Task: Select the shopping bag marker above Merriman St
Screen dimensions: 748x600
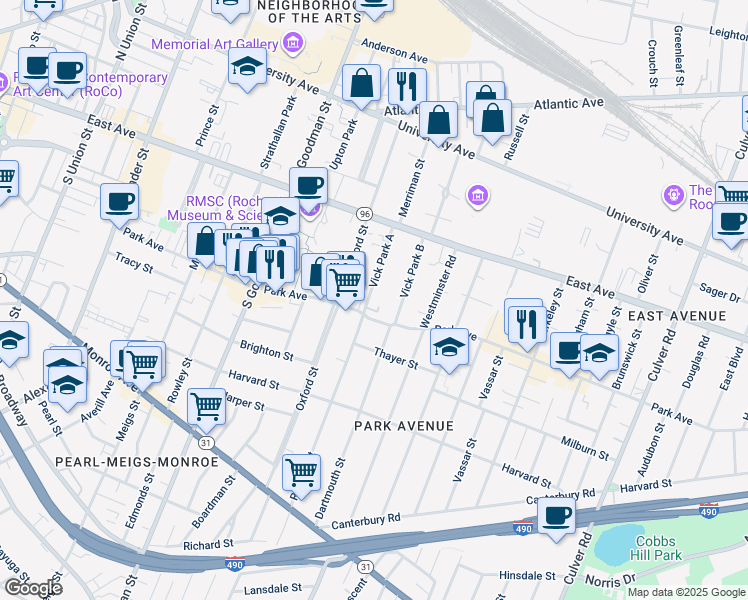Action: click(438, 123)
